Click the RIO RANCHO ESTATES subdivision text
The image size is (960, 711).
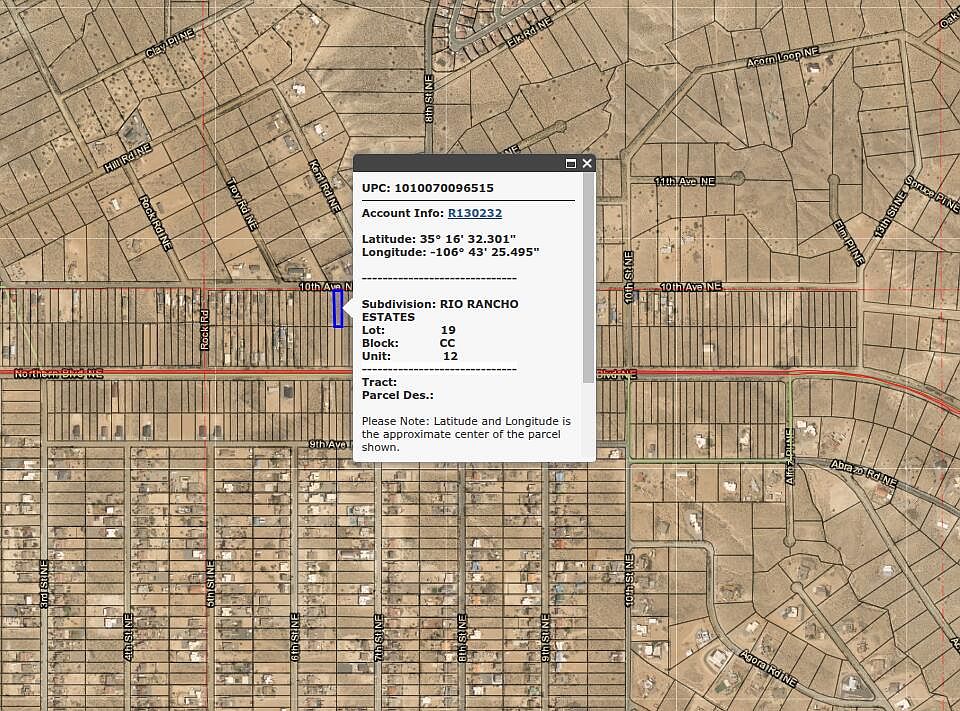(x=440, y=310)
